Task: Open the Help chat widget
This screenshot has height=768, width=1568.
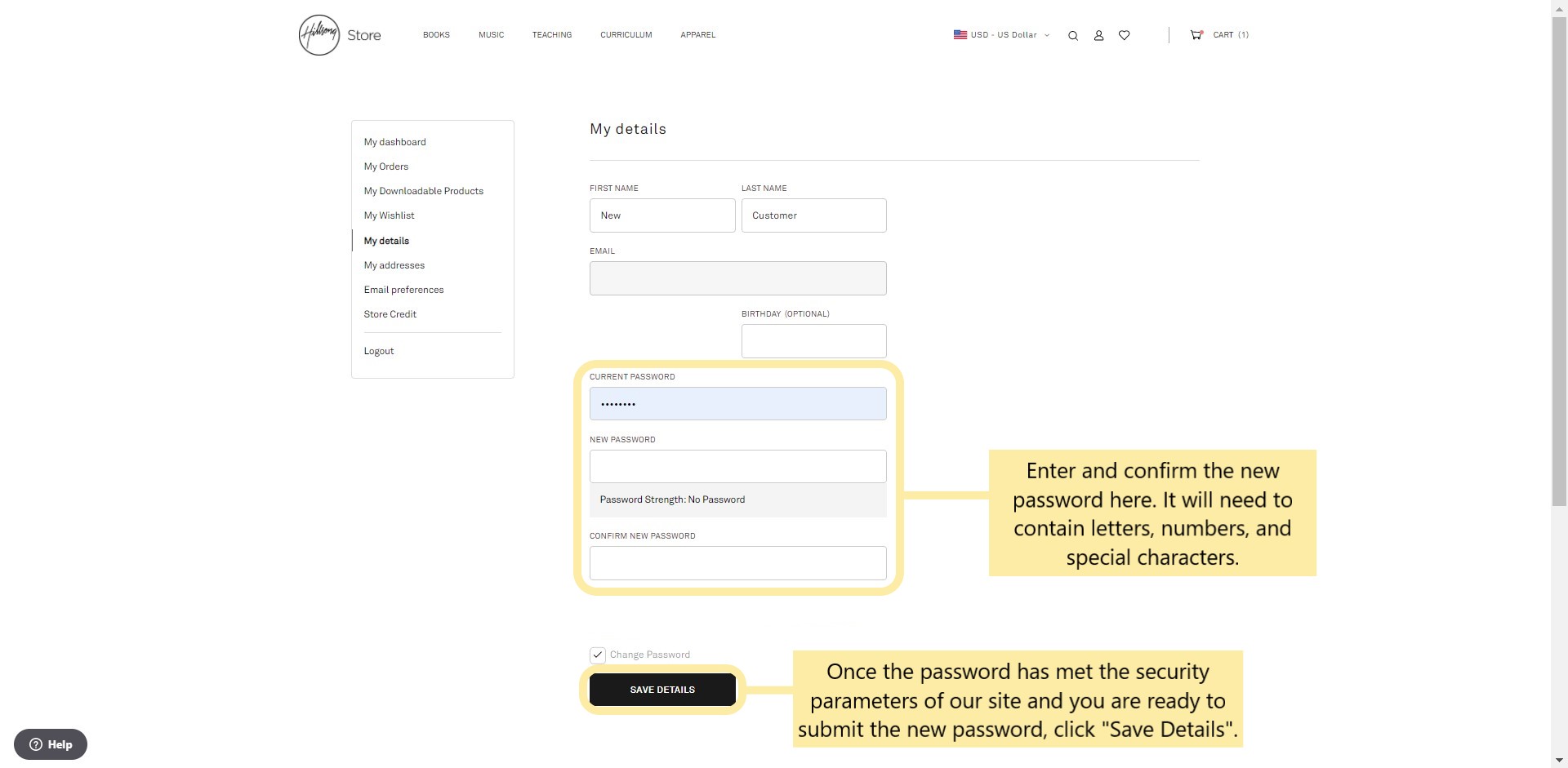Action: pyautogui.click(x=51, y=744)
